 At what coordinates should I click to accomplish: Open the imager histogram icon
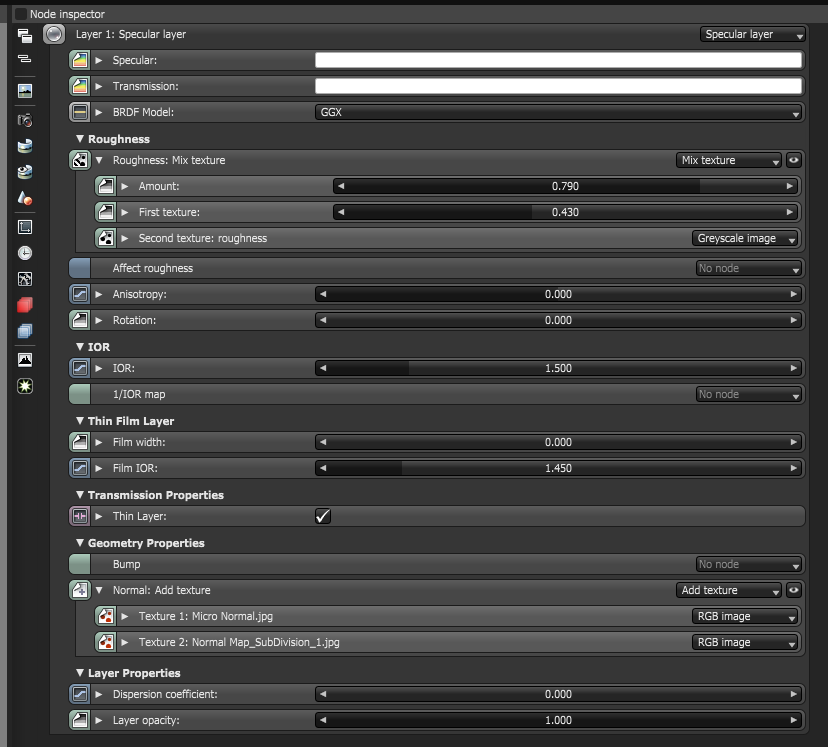click(x=25, y=360)
